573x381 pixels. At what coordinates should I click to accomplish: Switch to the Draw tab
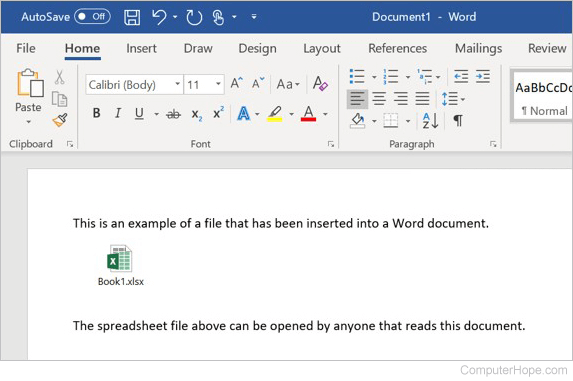tap(198, 48)
